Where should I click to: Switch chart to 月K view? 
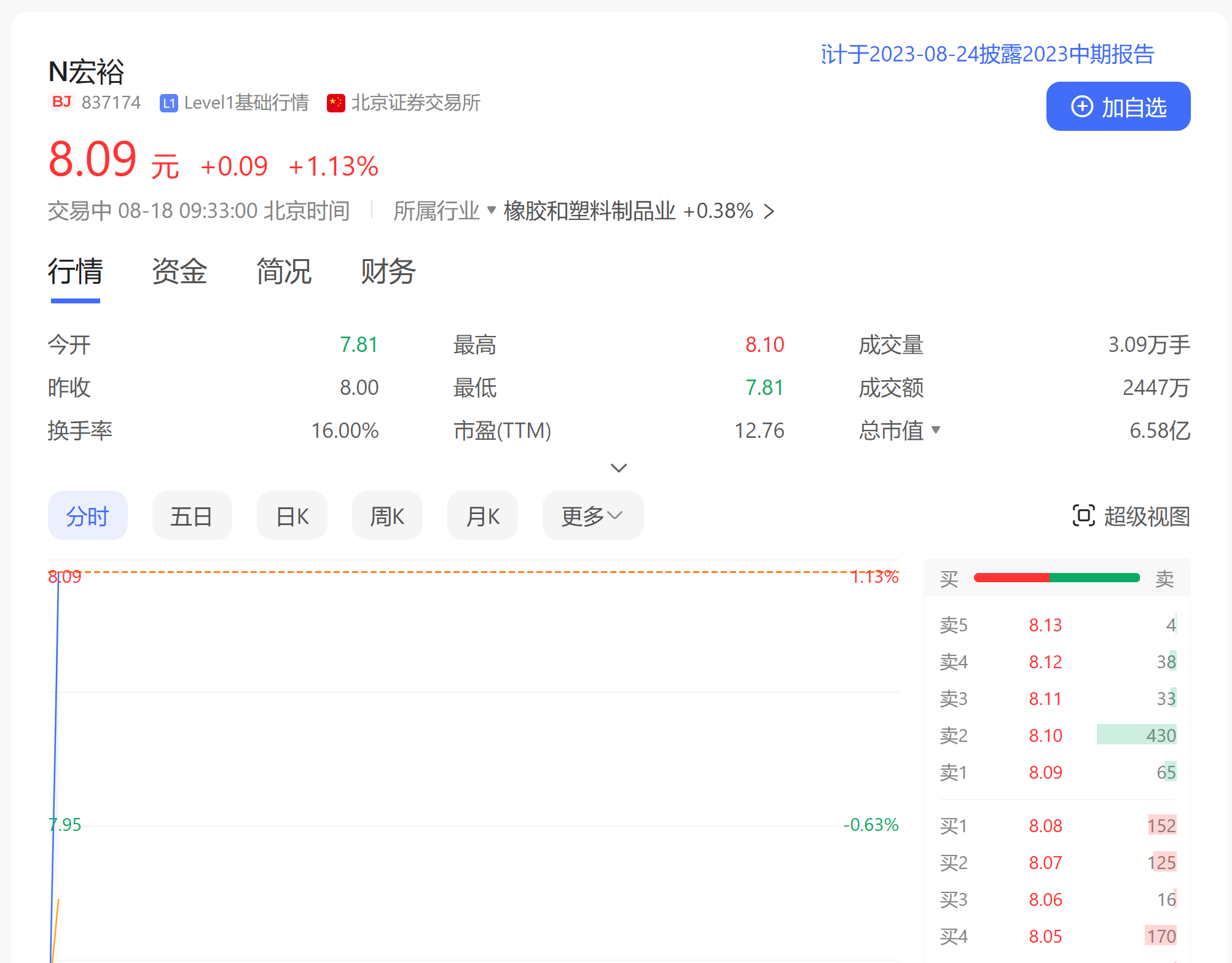pos(482,516)
